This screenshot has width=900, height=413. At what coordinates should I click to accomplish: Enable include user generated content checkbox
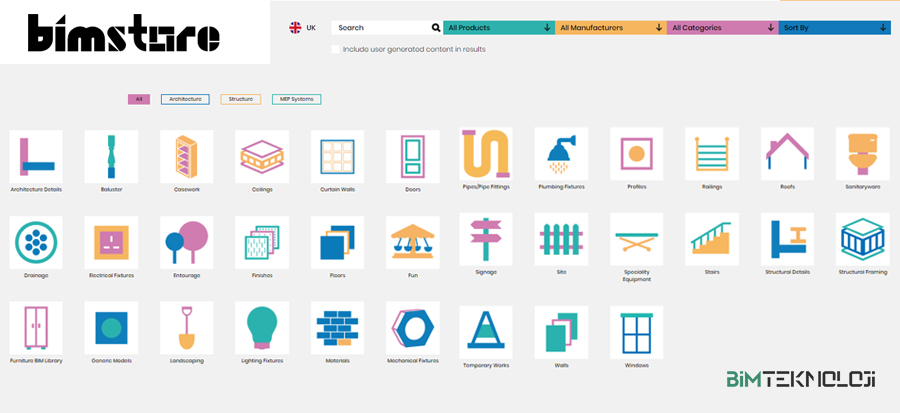(336, 48)
